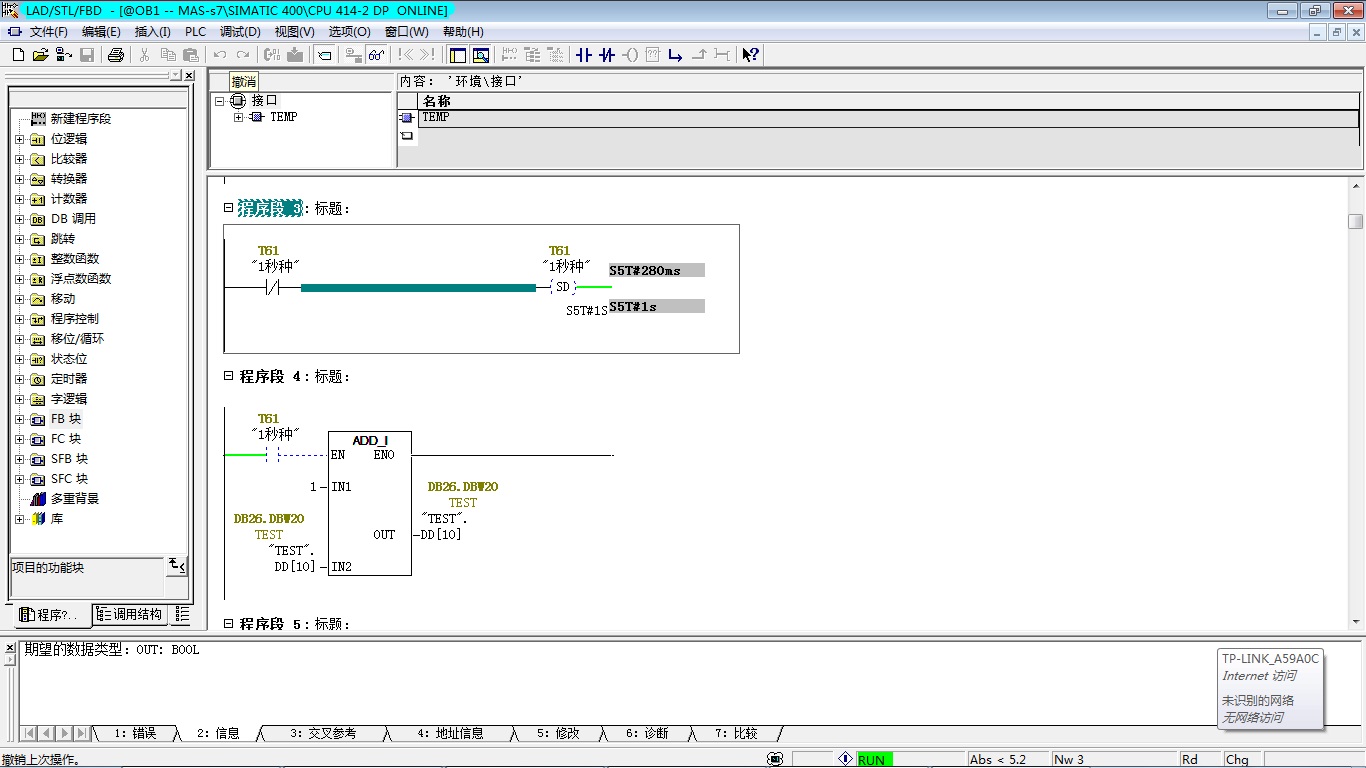The image size is (1366, 768).
Task: Open the PLC menu
Action: click(x=195, y=32)
